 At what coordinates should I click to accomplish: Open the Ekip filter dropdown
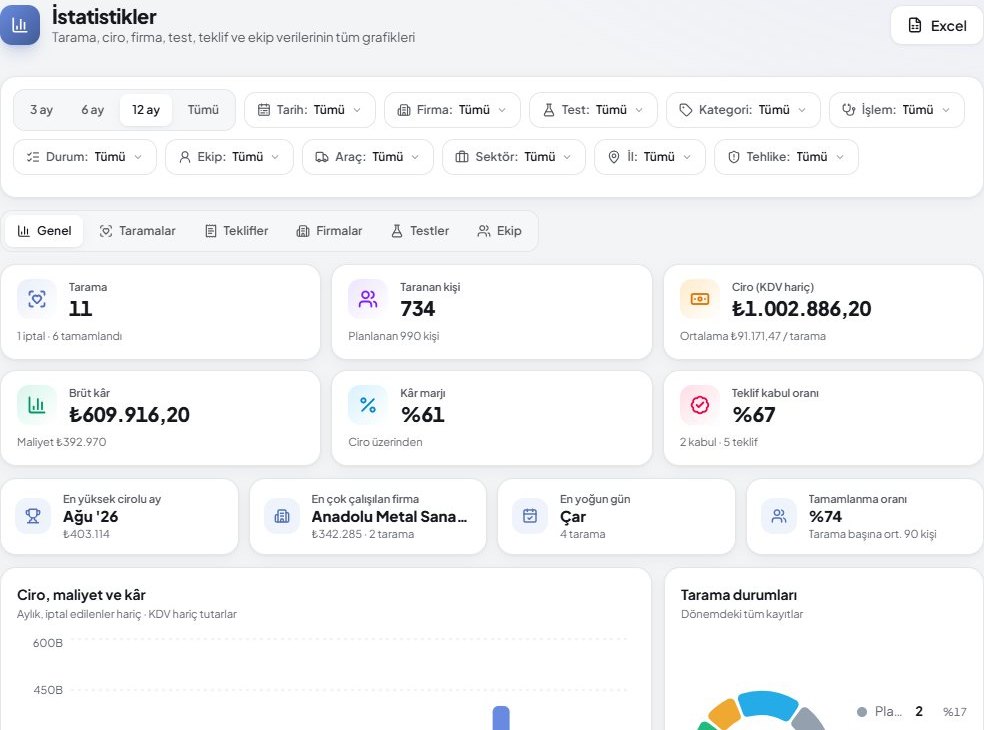[229, 157]
